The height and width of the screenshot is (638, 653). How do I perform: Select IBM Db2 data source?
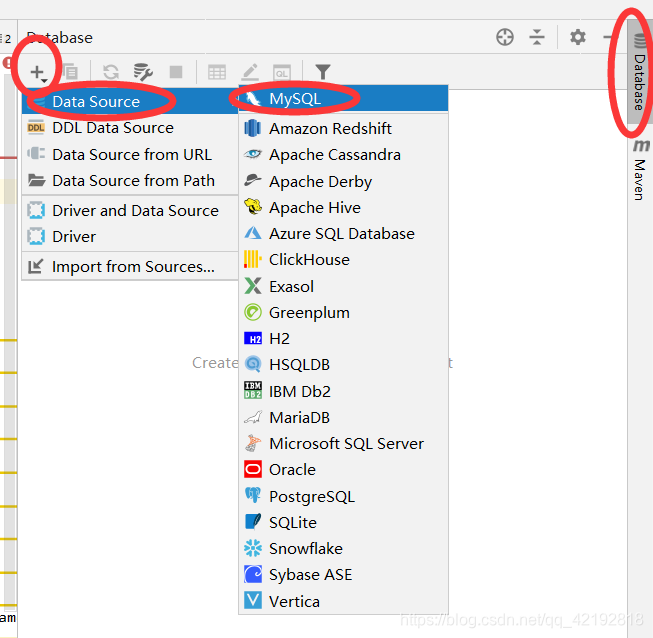tap(344, 391)
